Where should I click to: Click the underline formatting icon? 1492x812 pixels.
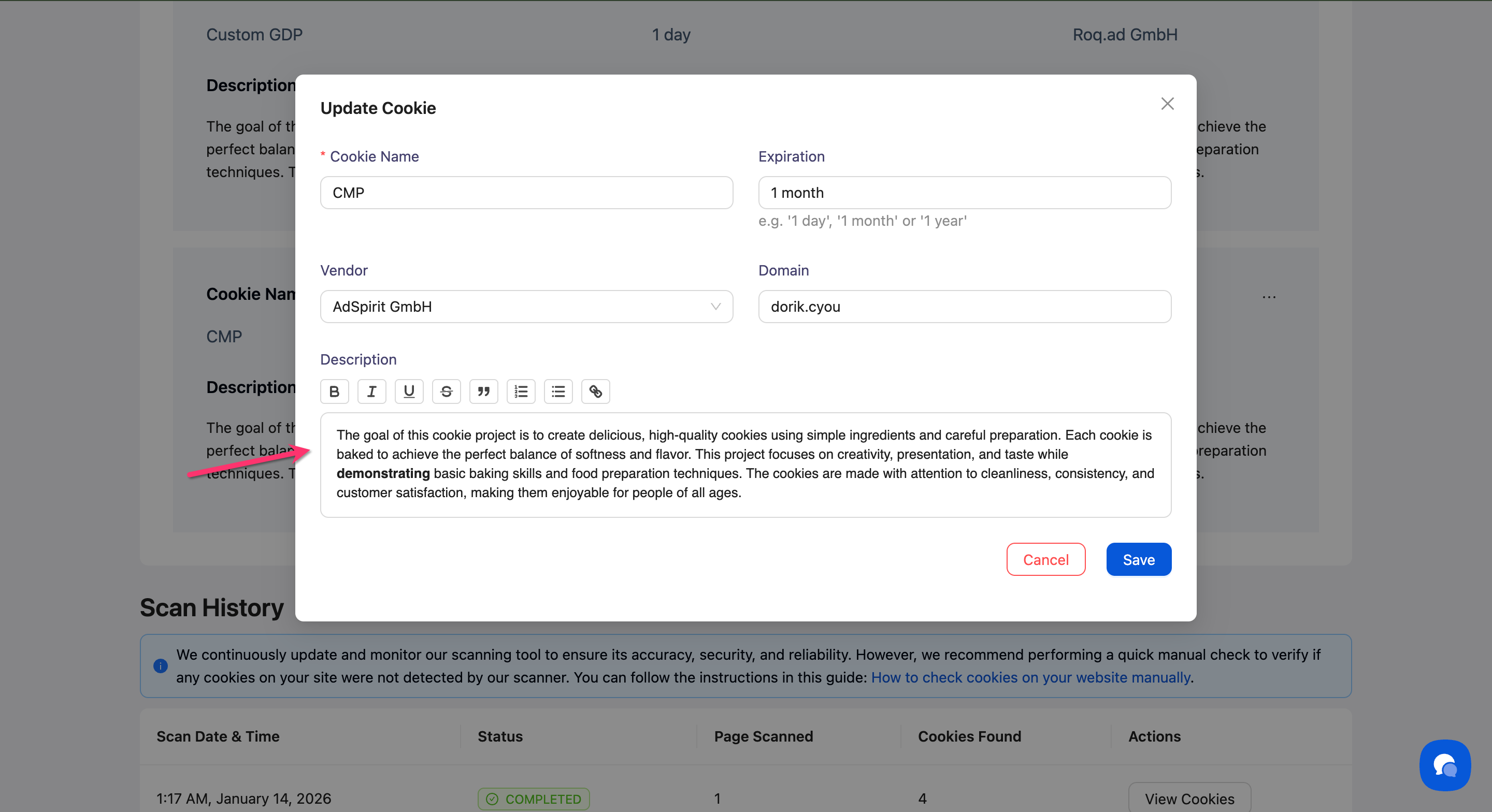[409, 392]
